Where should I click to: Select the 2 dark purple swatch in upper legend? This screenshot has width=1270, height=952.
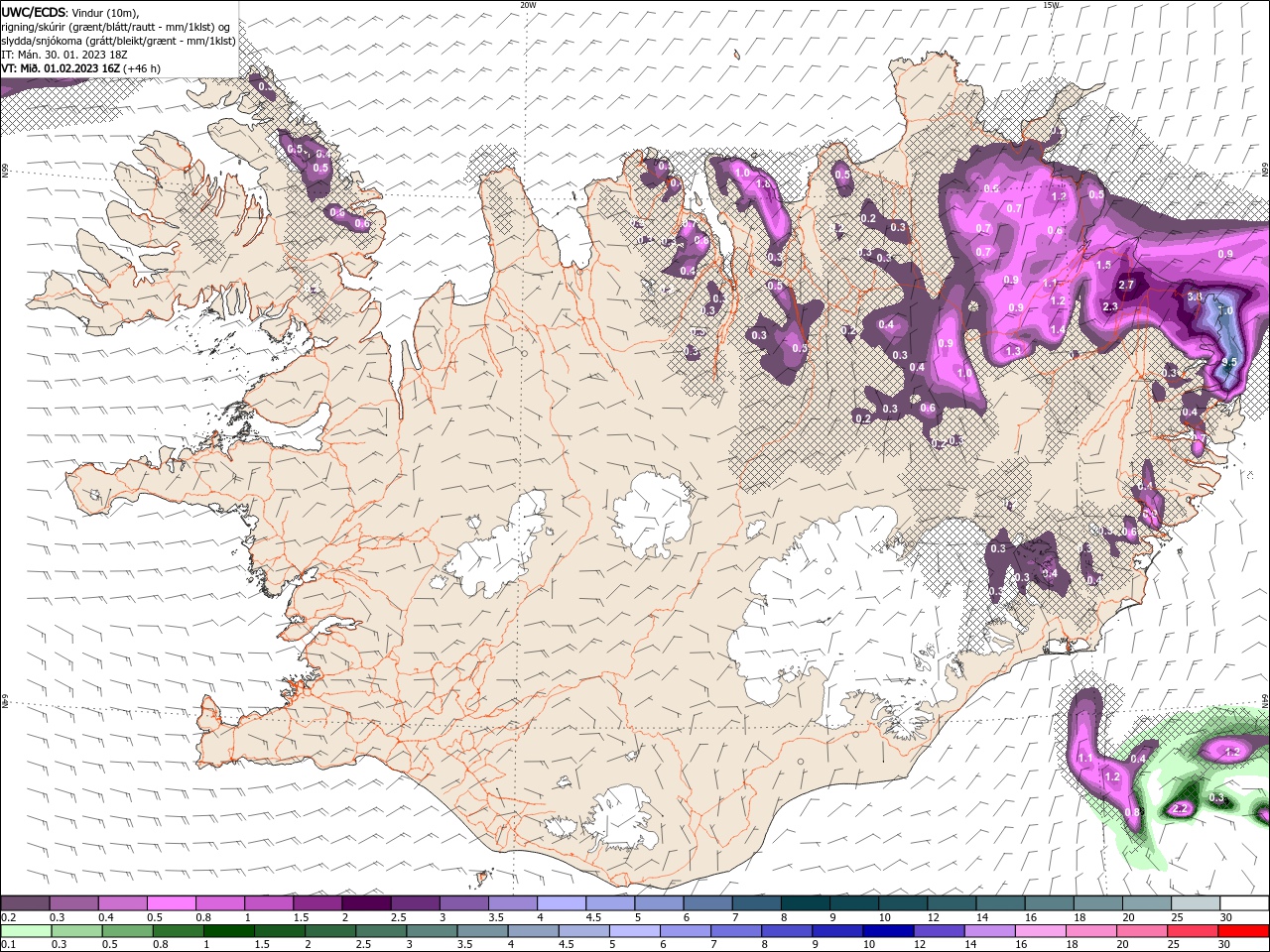click(x=366, y=903)
